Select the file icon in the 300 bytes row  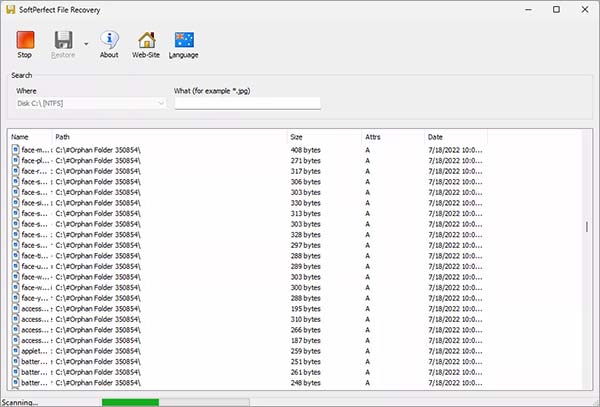[x=16, y=287]
